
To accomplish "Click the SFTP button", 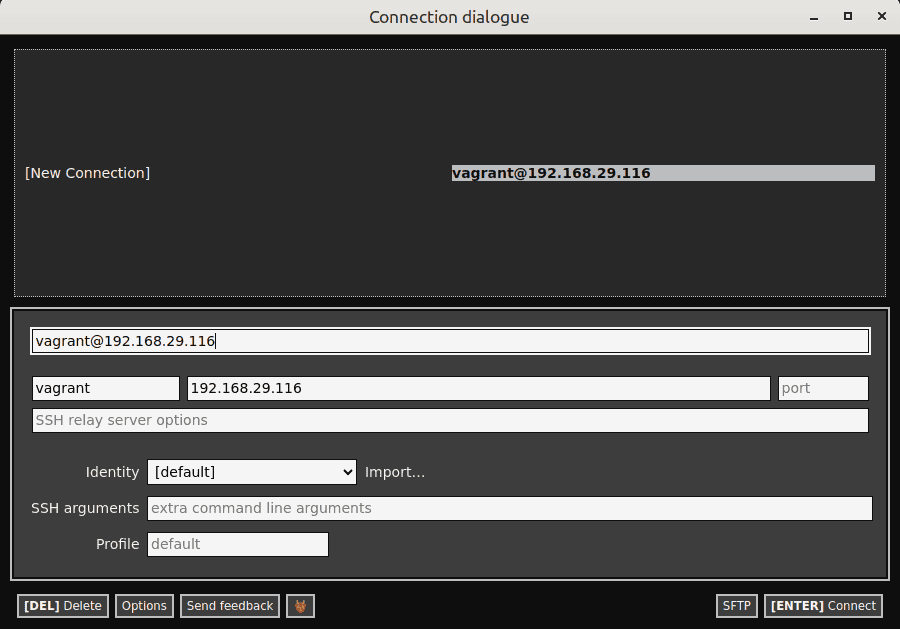I will [736, 606].
